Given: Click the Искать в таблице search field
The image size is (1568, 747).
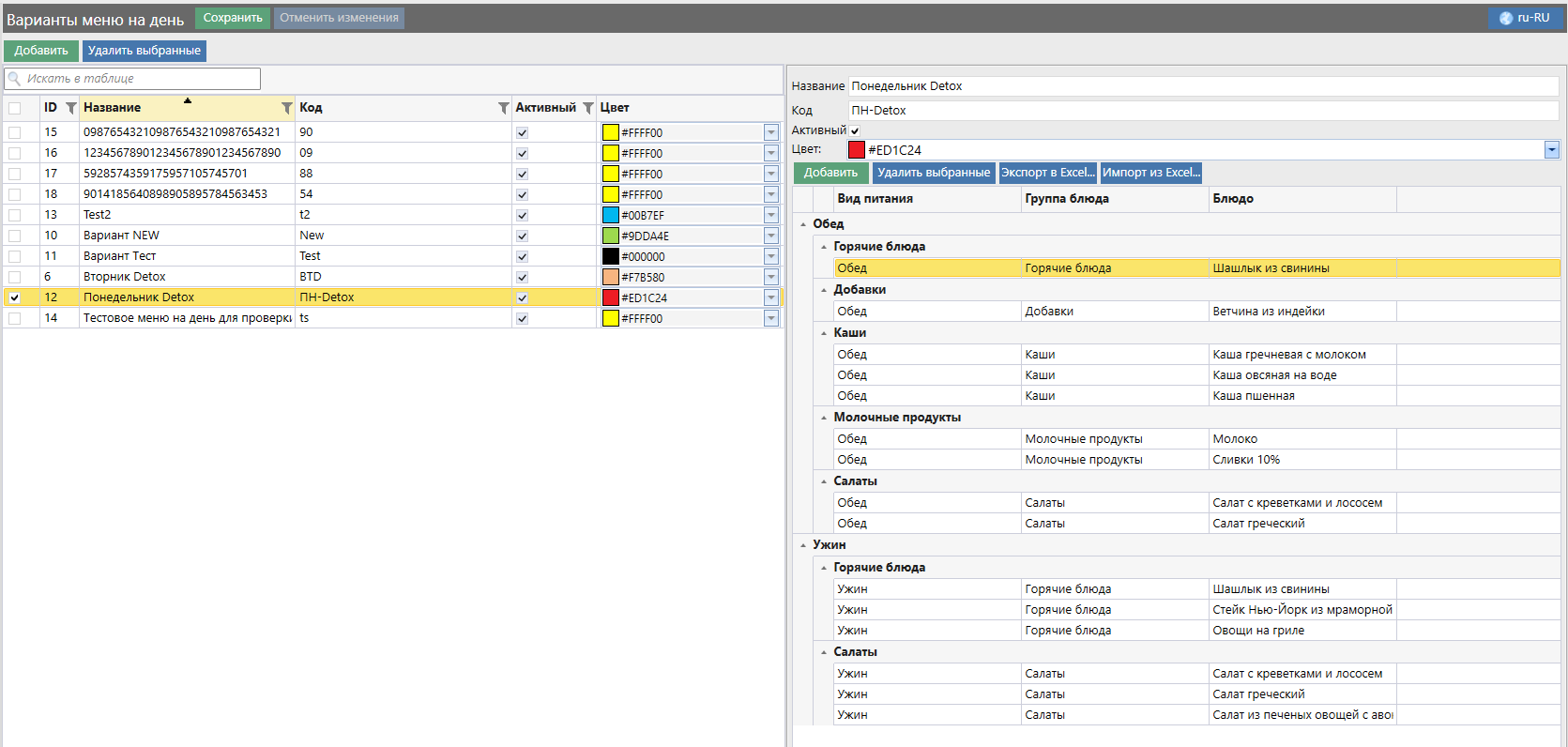Looking at the screenshot, I should (141, 79).
